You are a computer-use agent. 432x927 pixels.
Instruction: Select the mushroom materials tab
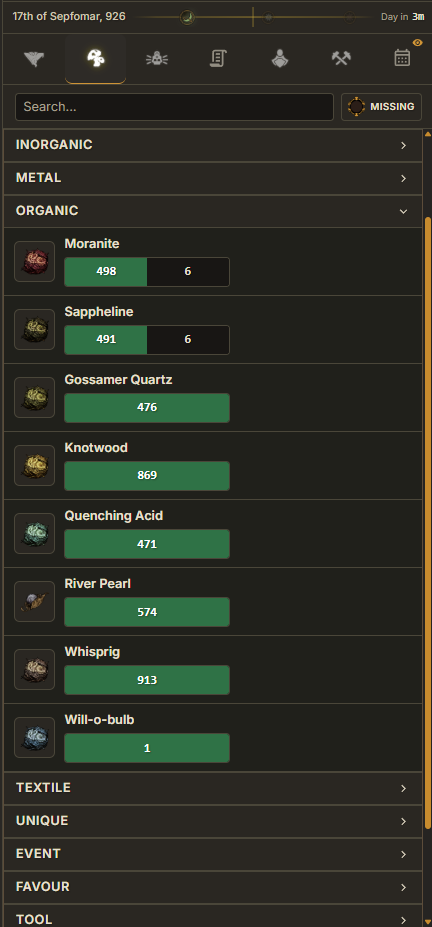tap(95, 59)
